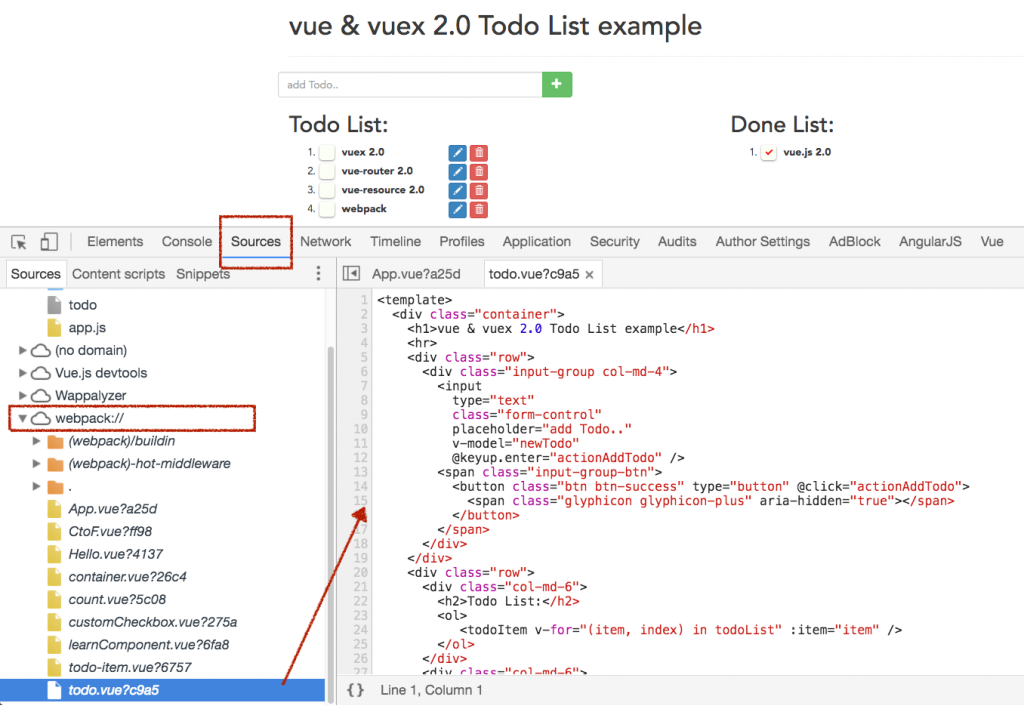The height and width of the screenshot is (706, 1024).
Task: Edit the webpack todo item
Action: point(457,210)
